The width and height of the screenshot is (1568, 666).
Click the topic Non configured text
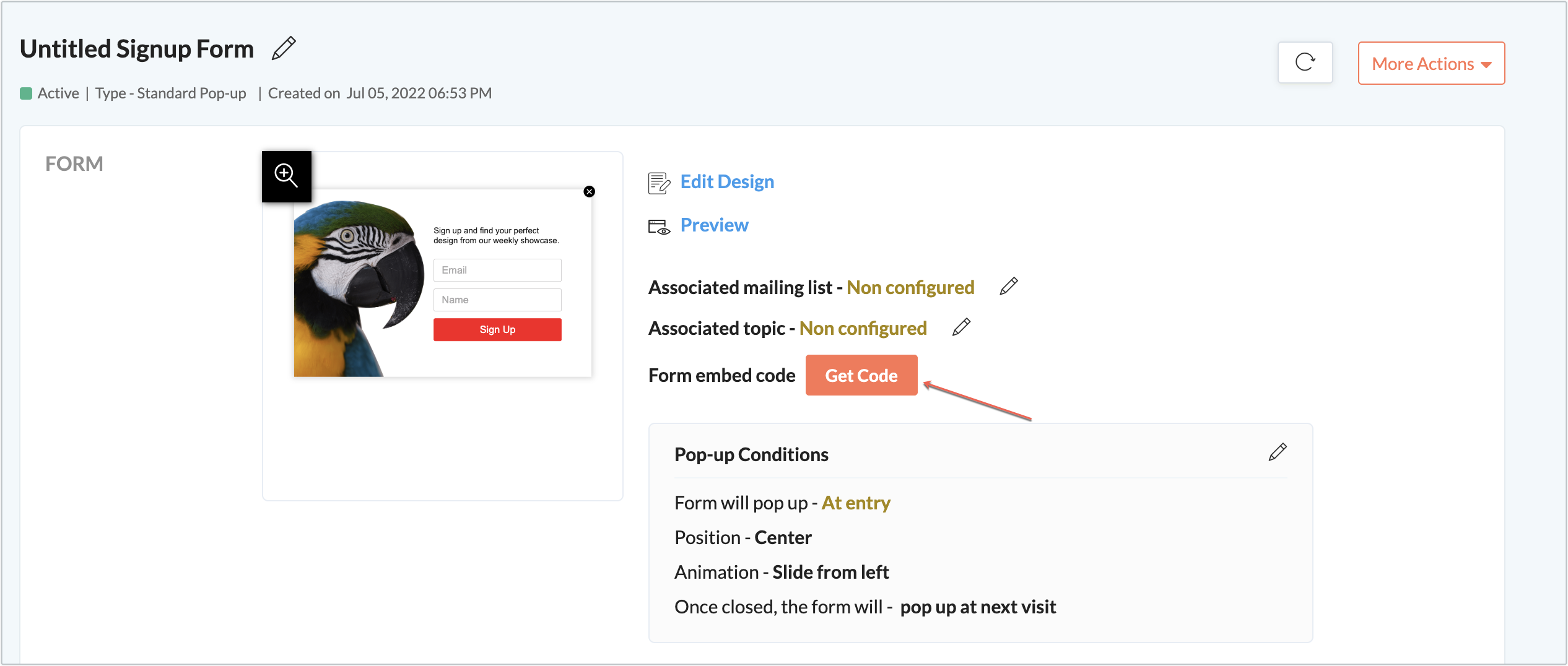pyautogui.click(x=863, y=328)
